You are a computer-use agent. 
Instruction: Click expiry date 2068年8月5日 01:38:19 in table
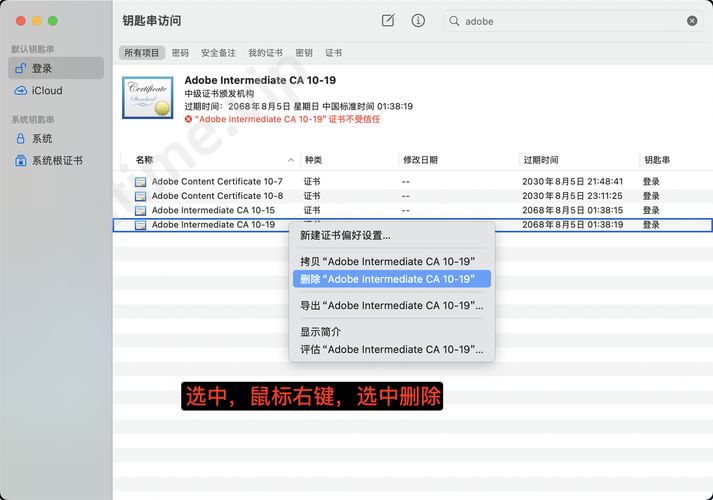(572, 225)
